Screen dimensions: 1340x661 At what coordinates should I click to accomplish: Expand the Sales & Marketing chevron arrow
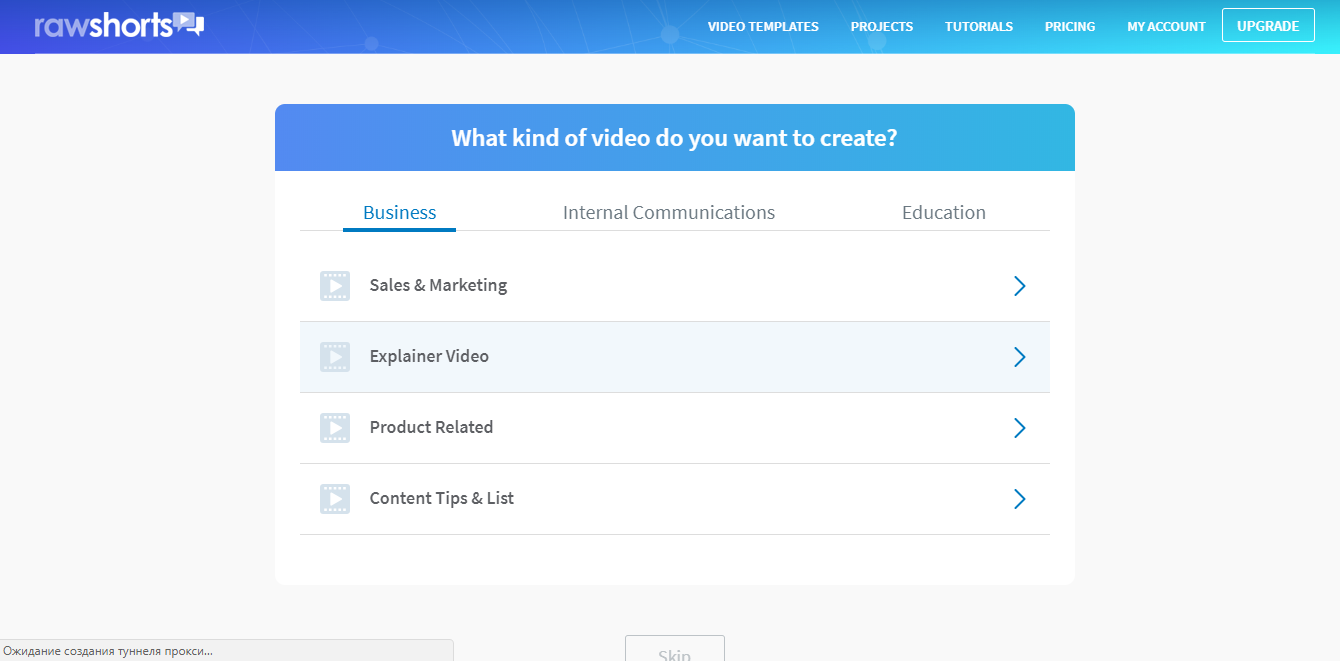point(1019,286)
